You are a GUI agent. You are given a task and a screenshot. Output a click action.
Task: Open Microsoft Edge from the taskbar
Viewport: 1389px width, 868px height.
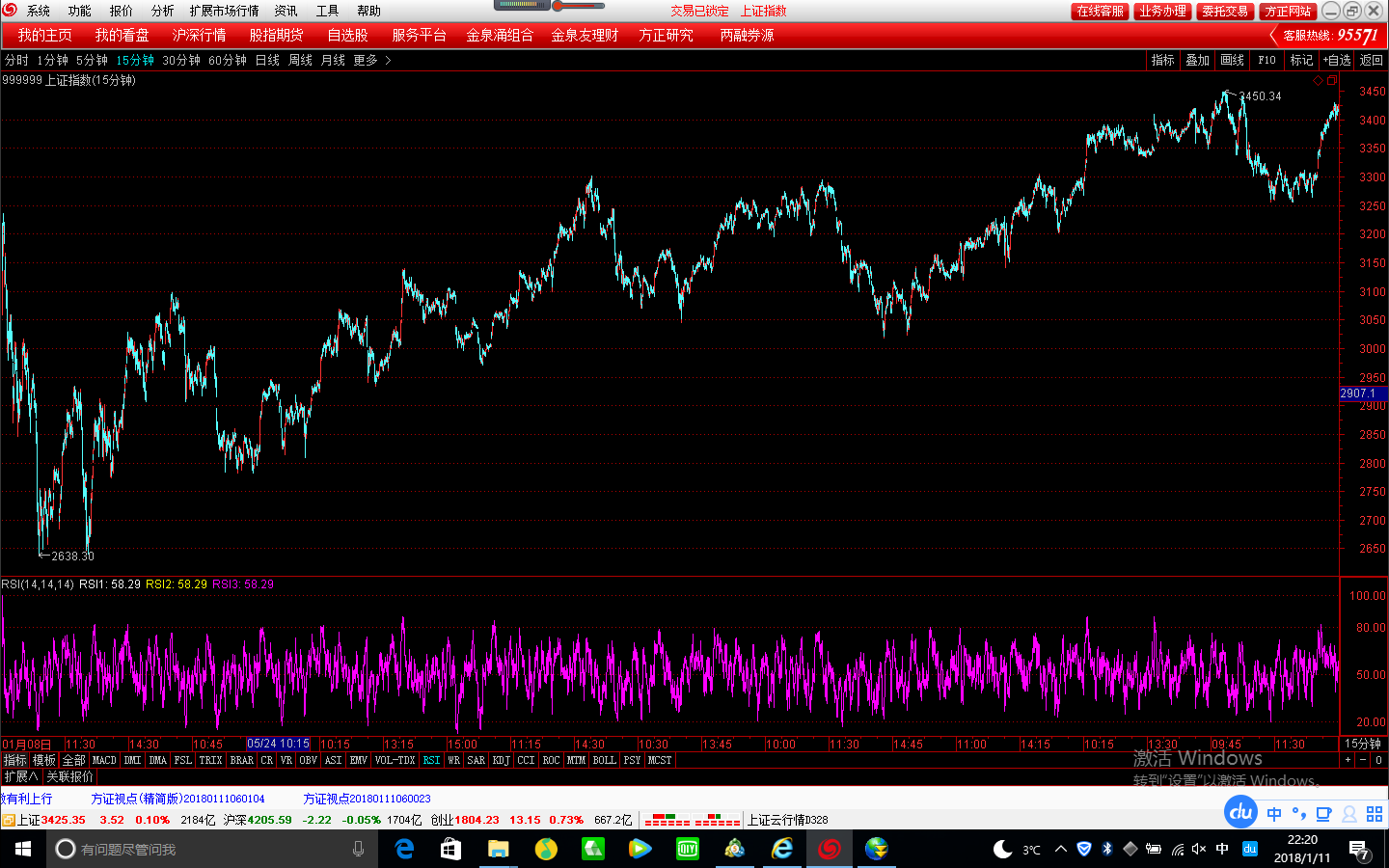[x=405, y=849]
